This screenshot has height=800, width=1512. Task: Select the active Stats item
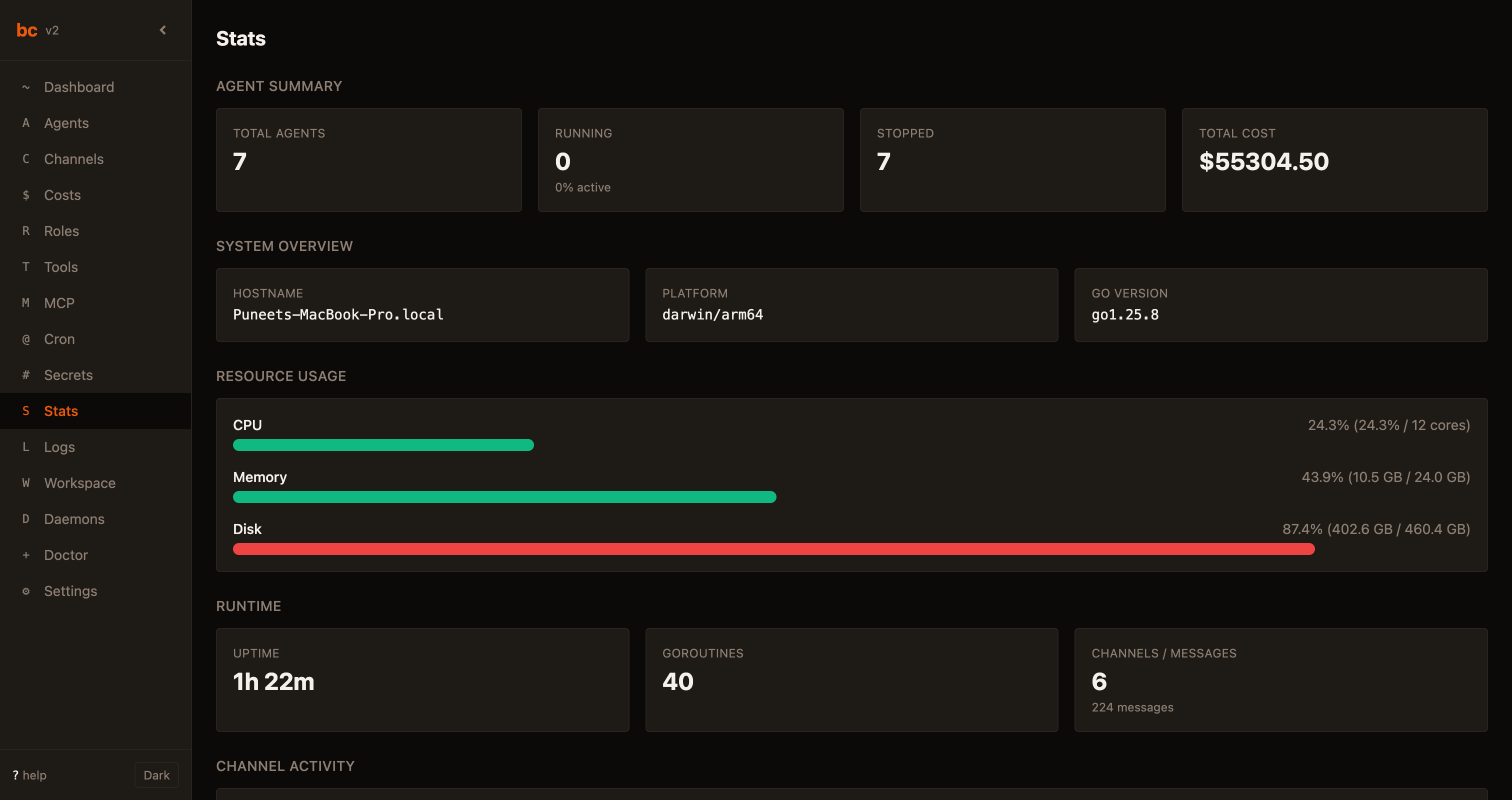(x=95, y=411)
